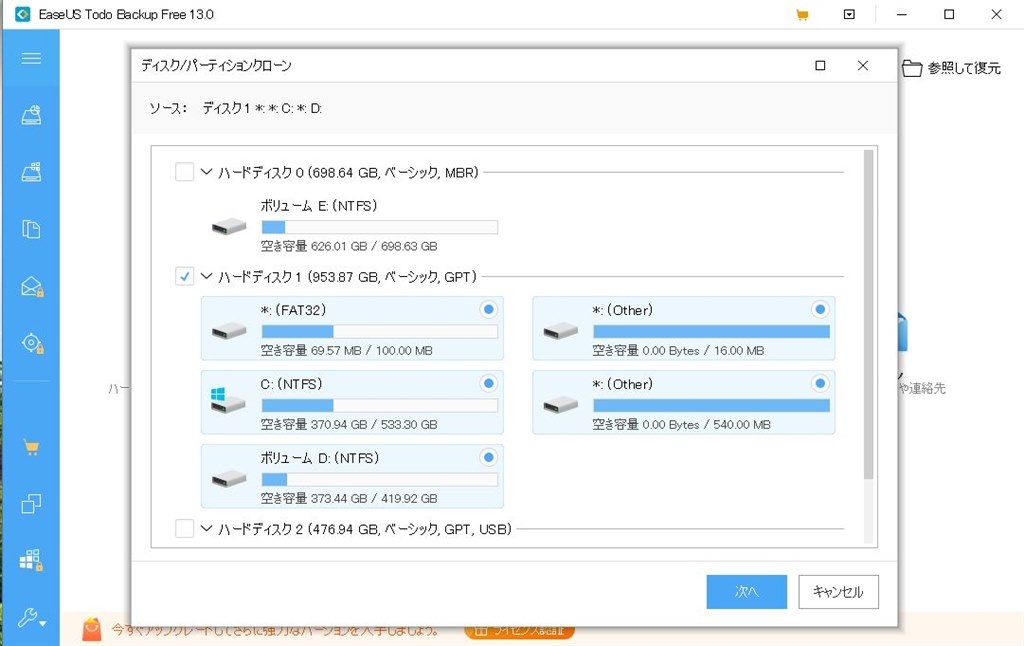Open the clone feature icon

[x=31, y=505]
